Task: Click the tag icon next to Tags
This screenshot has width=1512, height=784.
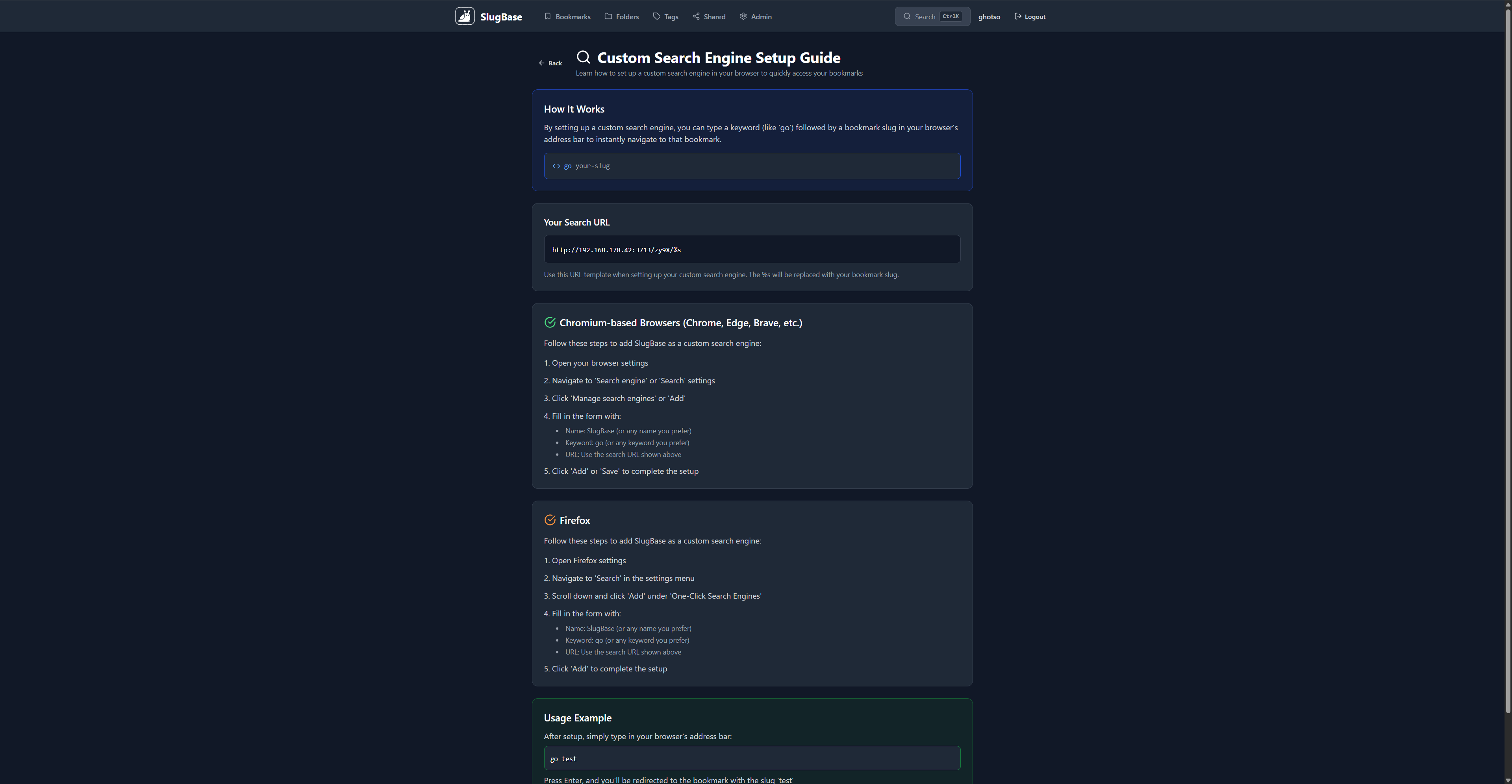Action: click(x=657, y=17)
